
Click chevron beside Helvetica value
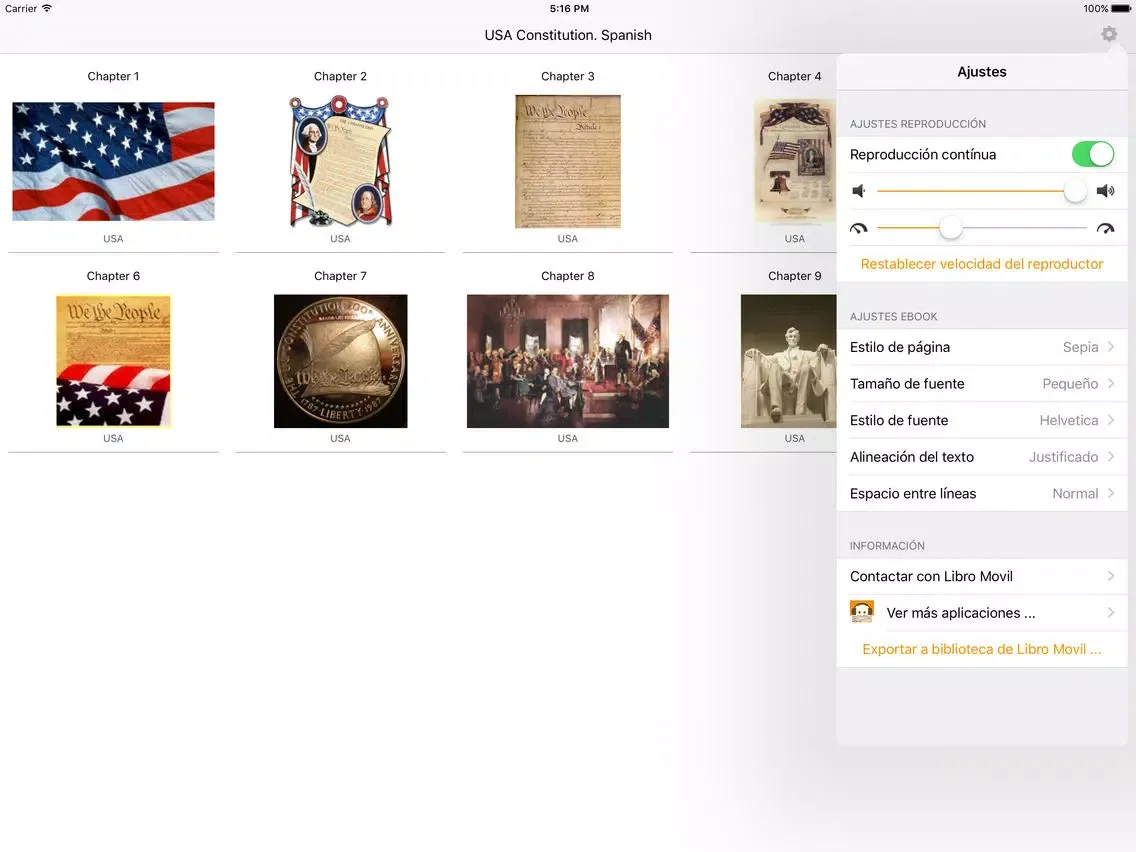point(1111,420)
